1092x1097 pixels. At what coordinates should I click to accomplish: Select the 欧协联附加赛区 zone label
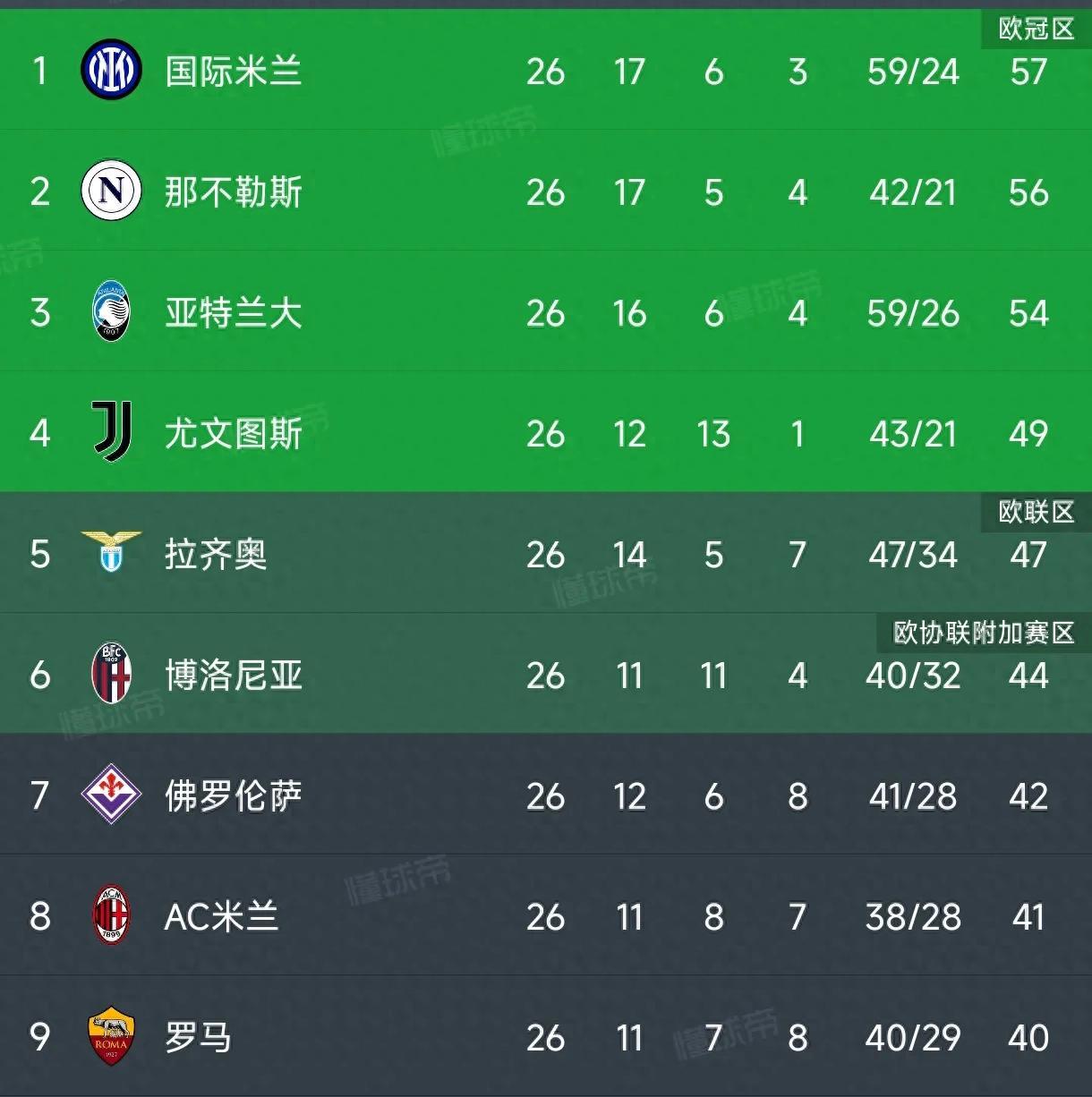point(984,633)
